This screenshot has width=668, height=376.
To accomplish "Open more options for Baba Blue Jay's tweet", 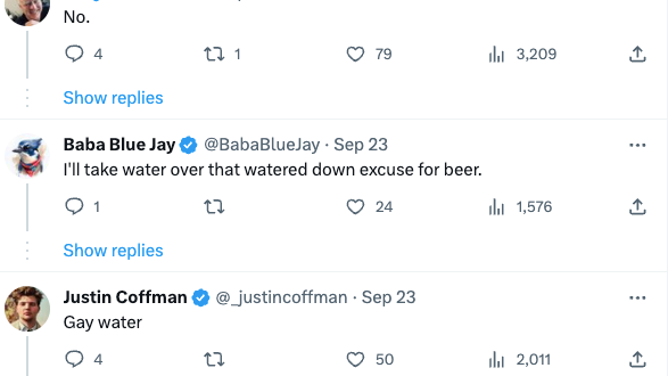I will point(637,145).
